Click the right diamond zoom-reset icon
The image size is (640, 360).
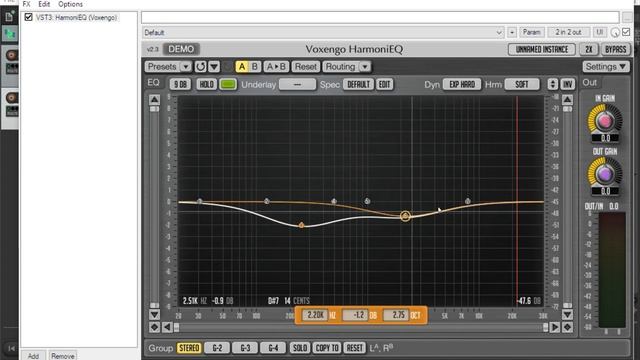pos(567,327)
